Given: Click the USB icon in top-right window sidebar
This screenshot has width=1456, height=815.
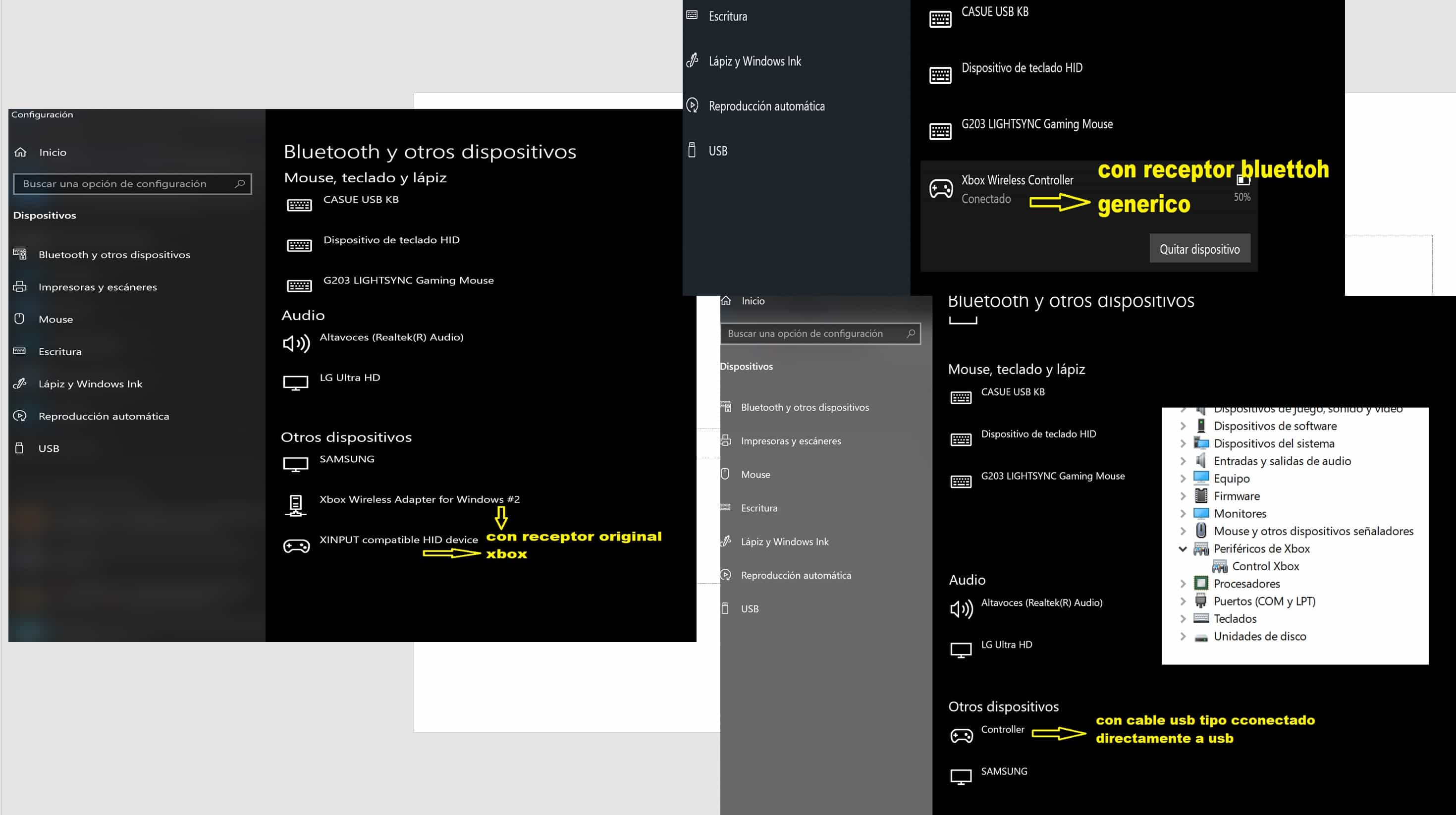Looking at the screenshot, I should point(692,150).
